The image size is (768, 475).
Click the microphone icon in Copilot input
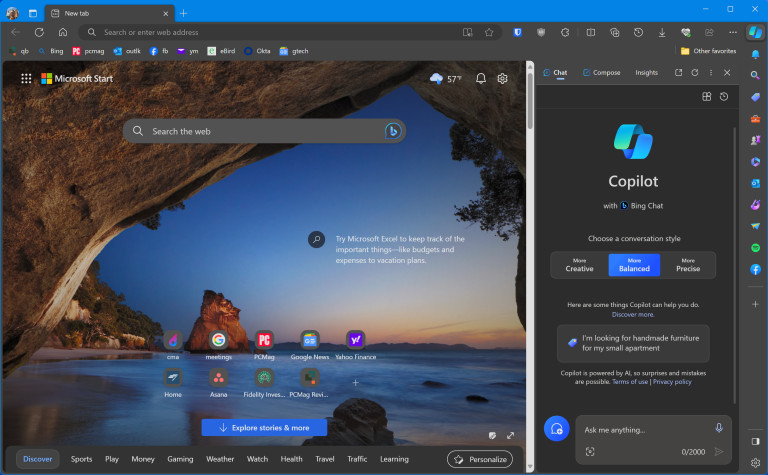coord(719,428)
